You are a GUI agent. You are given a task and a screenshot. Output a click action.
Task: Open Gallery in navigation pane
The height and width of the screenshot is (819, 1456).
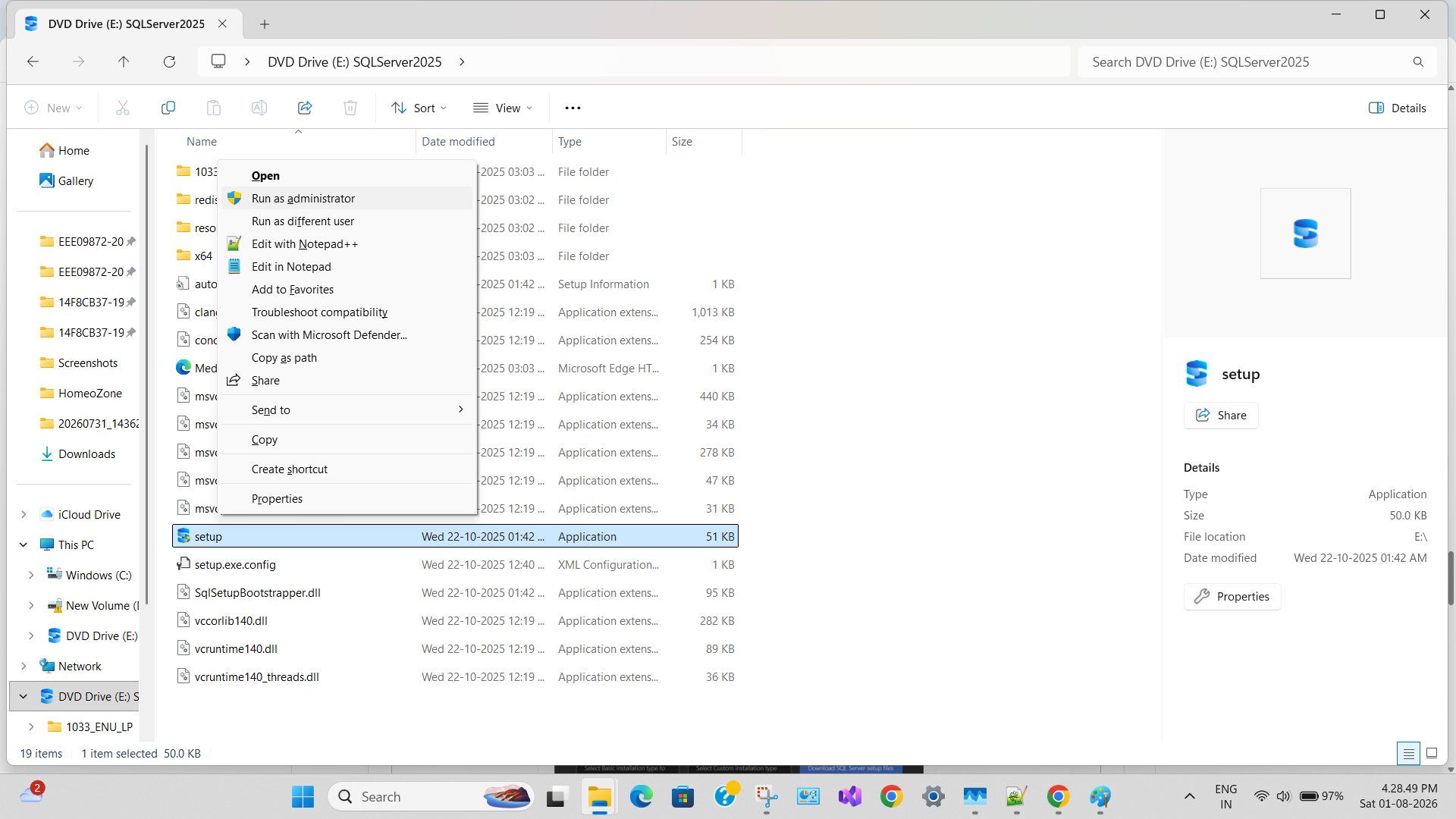coord(66,180)
